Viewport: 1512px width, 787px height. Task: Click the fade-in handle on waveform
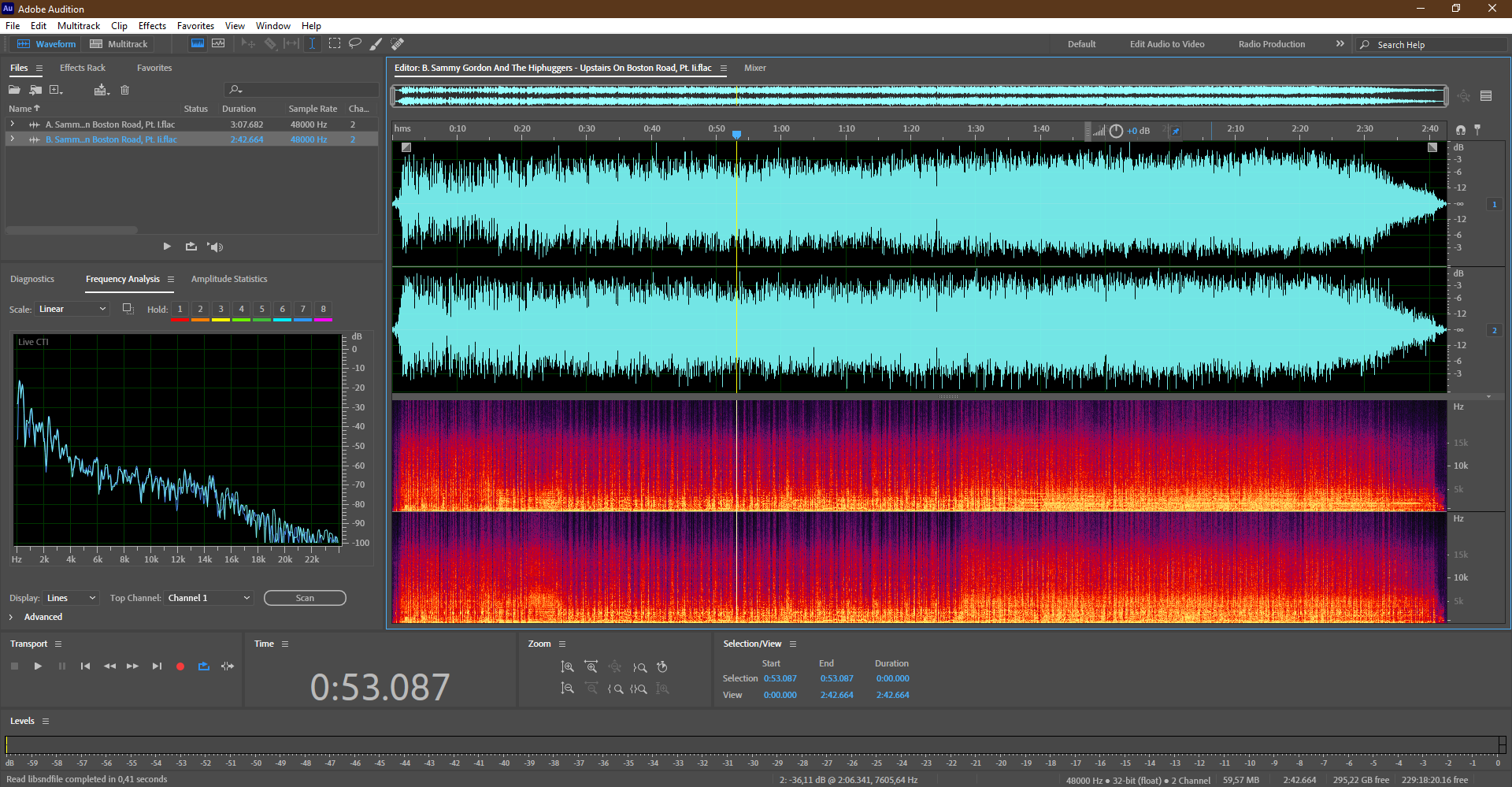(406, 147)
